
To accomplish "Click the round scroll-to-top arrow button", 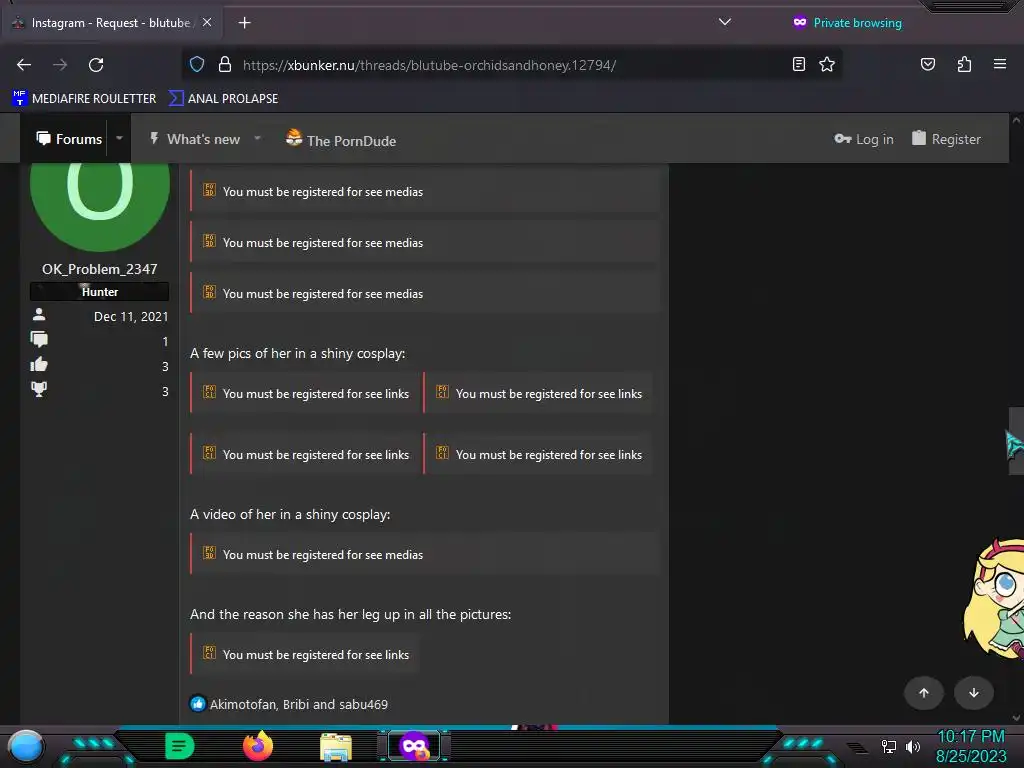I will coord(923,693).
